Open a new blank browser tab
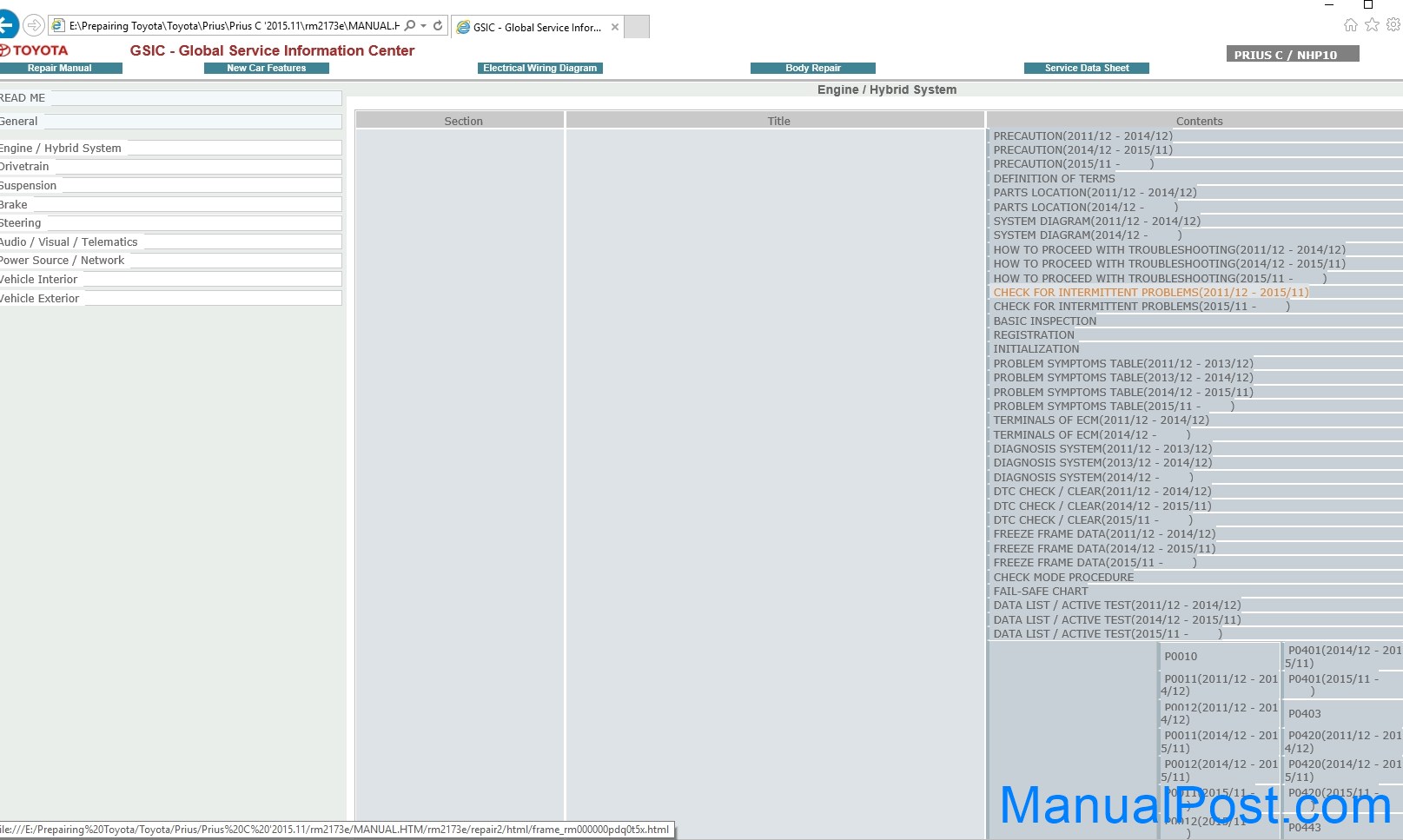This screenshot has height=840, width=1403. tap(637, 27)
